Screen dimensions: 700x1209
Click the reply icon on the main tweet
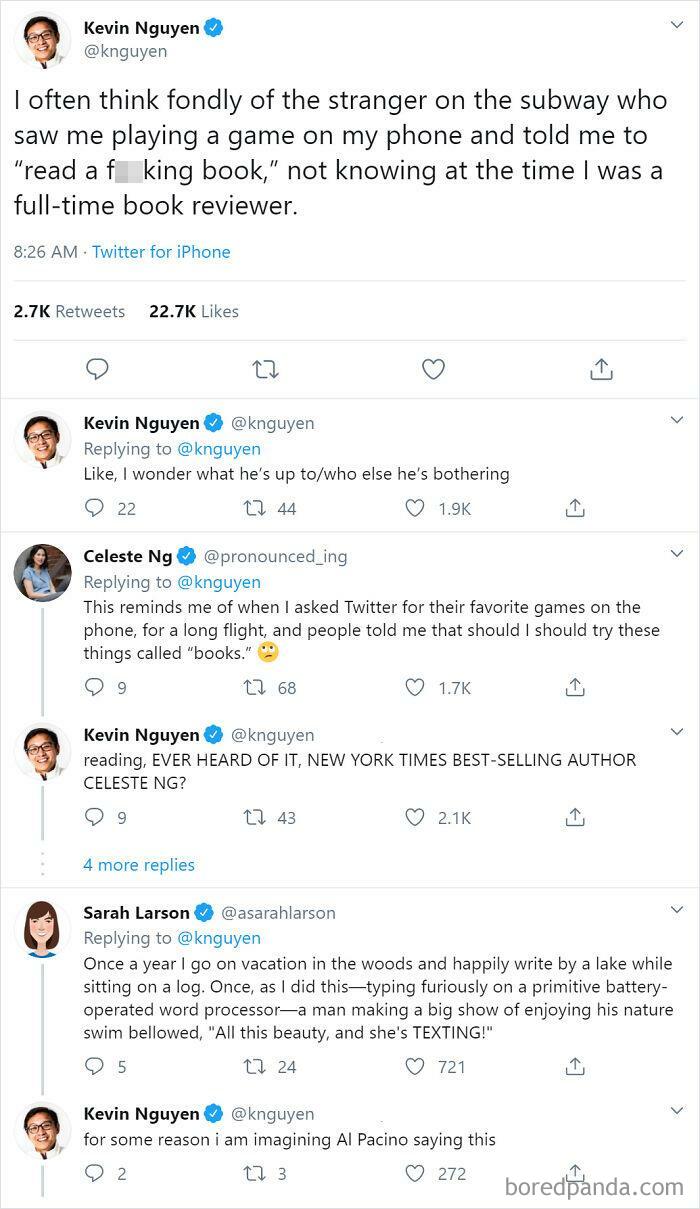coord(97,369)
